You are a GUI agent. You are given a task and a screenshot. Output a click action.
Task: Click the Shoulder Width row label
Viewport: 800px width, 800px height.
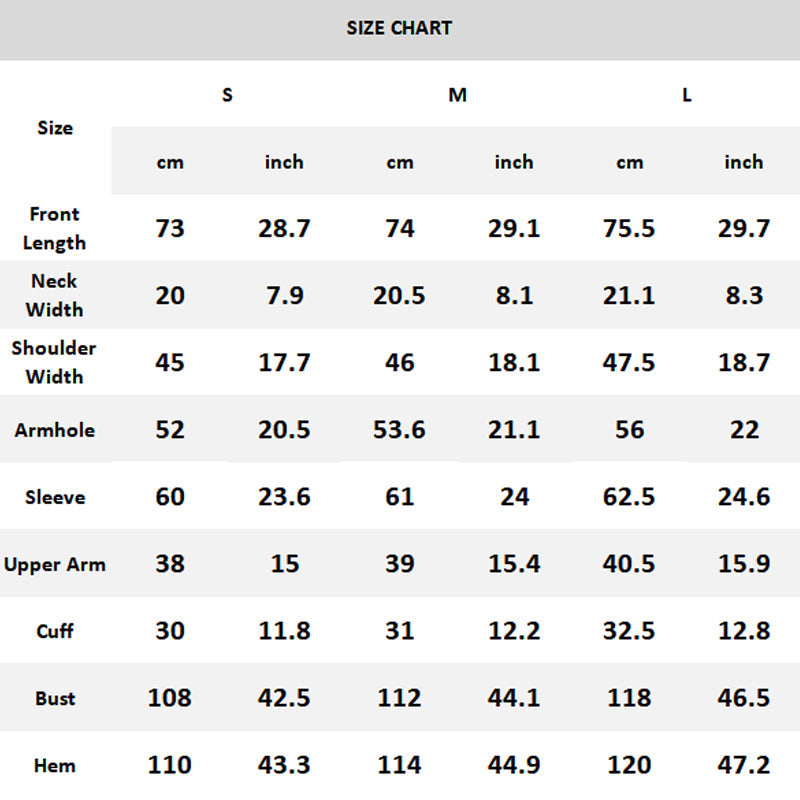pyautogui.click(x=55, y=362)
